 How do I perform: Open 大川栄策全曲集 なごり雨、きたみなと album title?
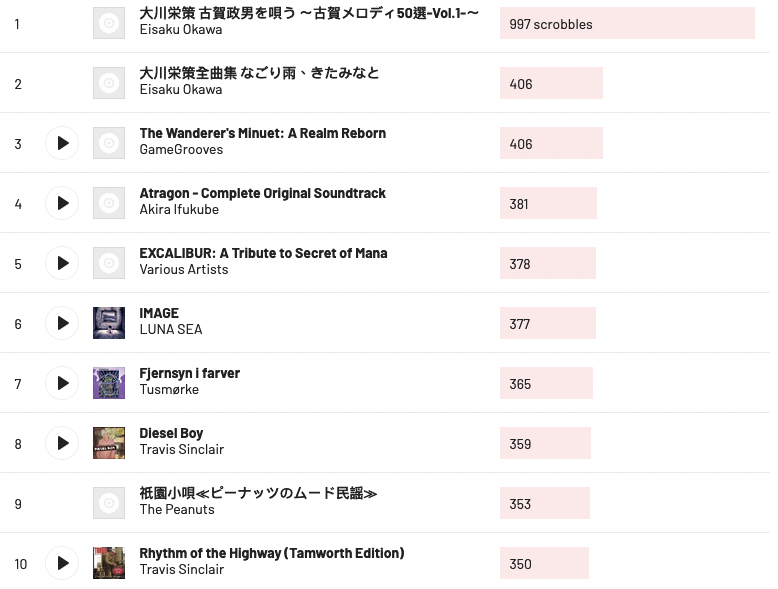pos(259,73)
